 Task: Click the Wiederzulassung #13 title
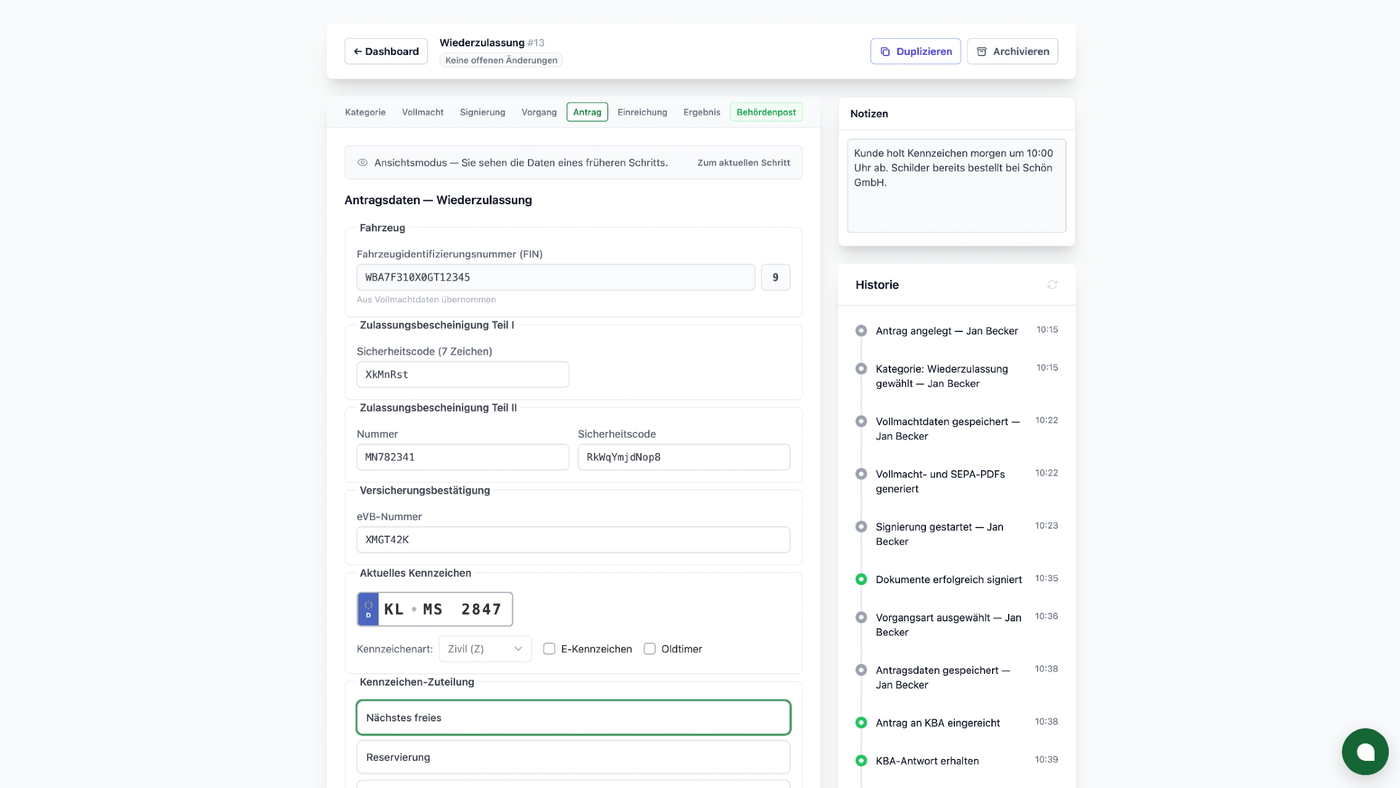coord(492,43)
